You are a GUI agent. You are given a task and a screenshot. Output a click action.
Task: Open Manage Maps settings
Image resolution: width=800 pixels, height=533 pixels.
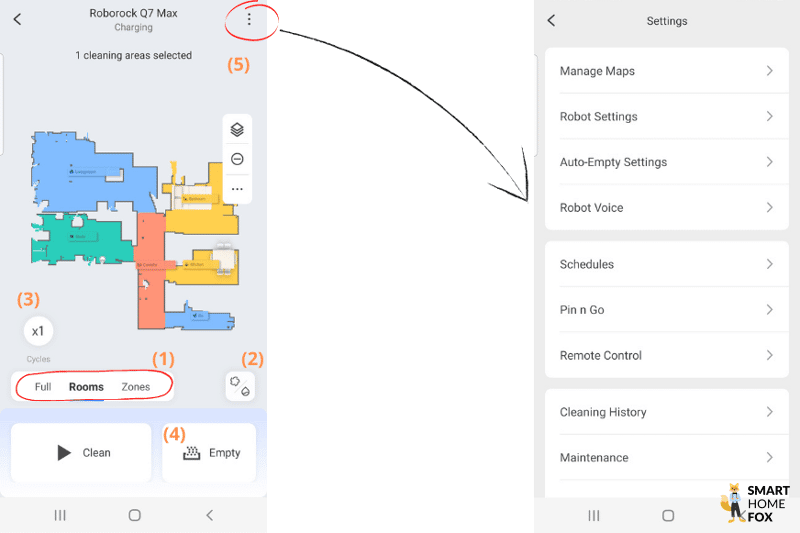[667, 71]
